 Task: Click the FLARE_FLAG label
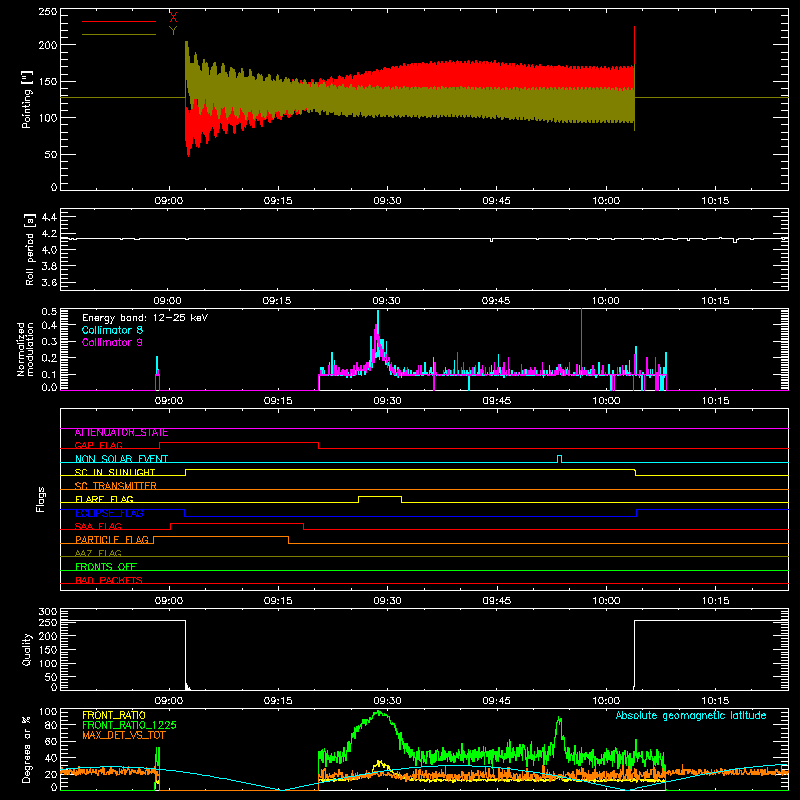104,499
